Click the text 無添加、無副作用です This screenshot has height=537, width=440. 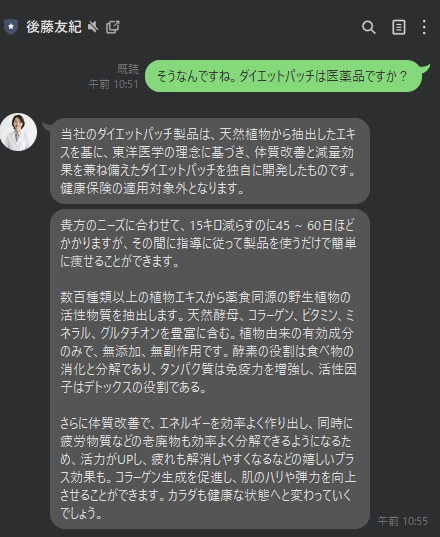[165, 351]
